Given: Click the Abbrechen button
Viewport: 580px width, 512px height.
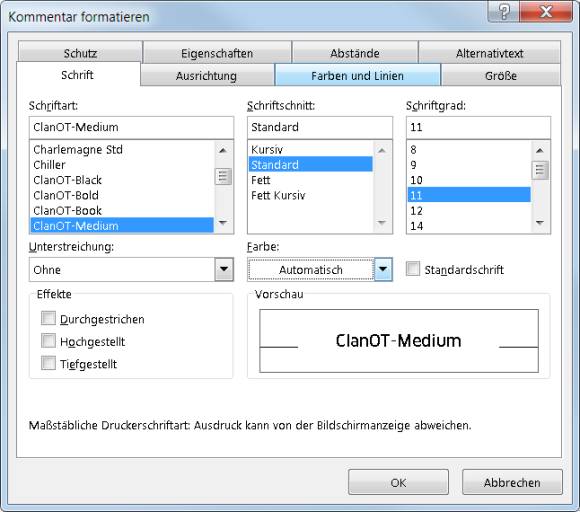Looking at the screenshot, I should tap(512, 482).
